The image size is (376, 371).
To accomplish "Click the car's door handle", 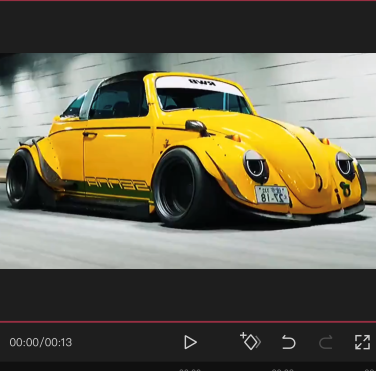I will 89,135.
